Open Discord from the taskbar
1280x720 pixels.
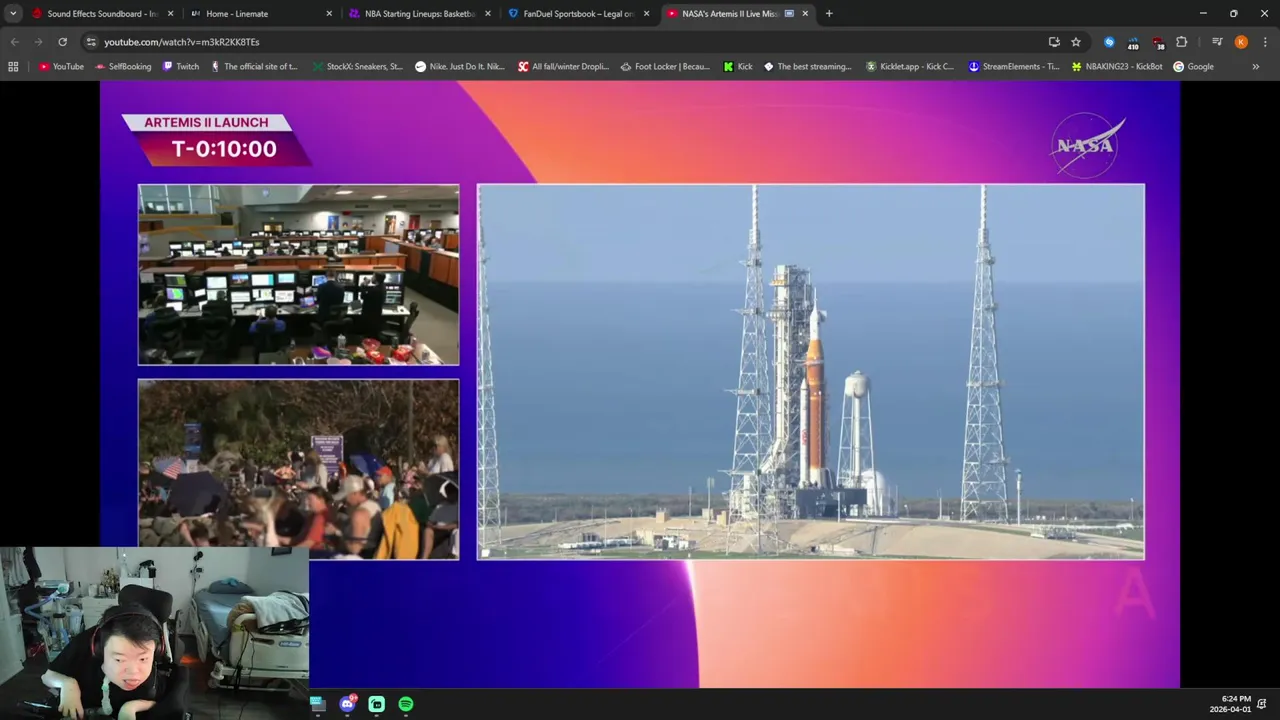click(x=347, y=704)
